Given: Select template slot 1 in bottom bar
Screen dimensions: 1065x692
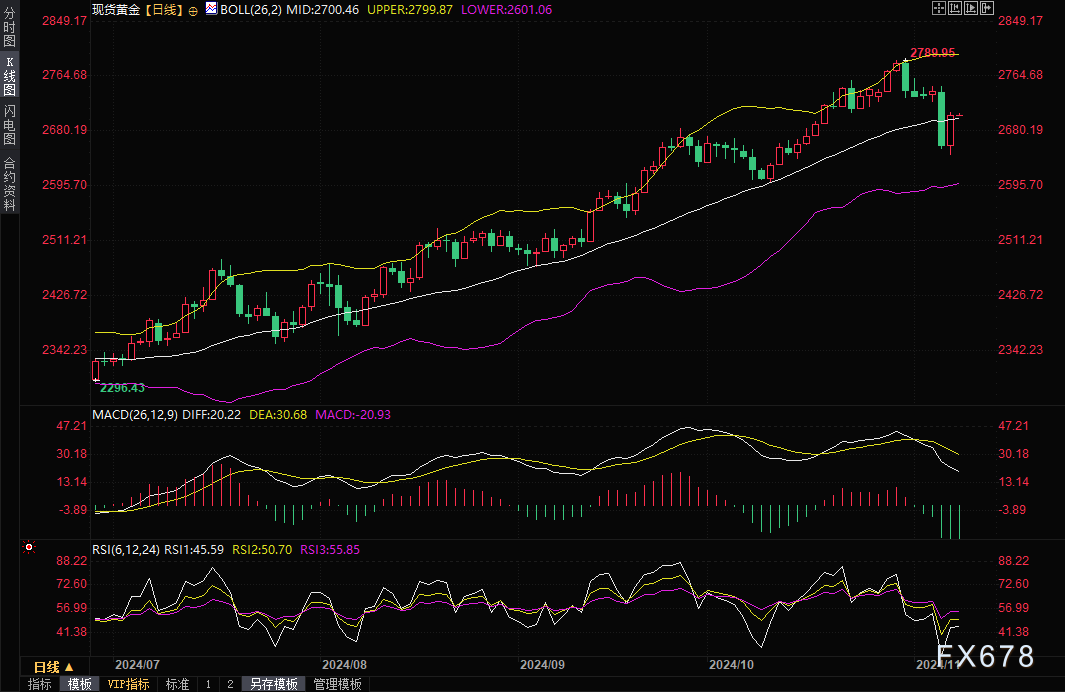Looking at the screenshot, I should pos(208,684).
